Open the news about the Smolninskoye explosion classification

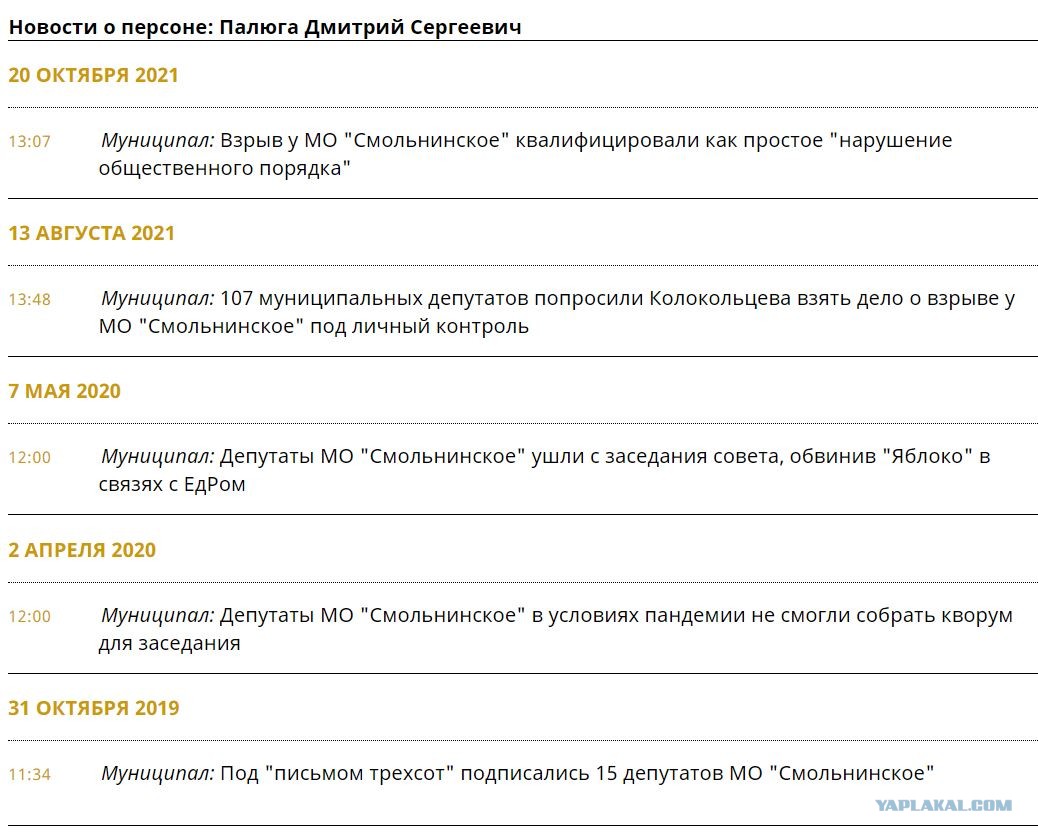click(x=526, y=154)
